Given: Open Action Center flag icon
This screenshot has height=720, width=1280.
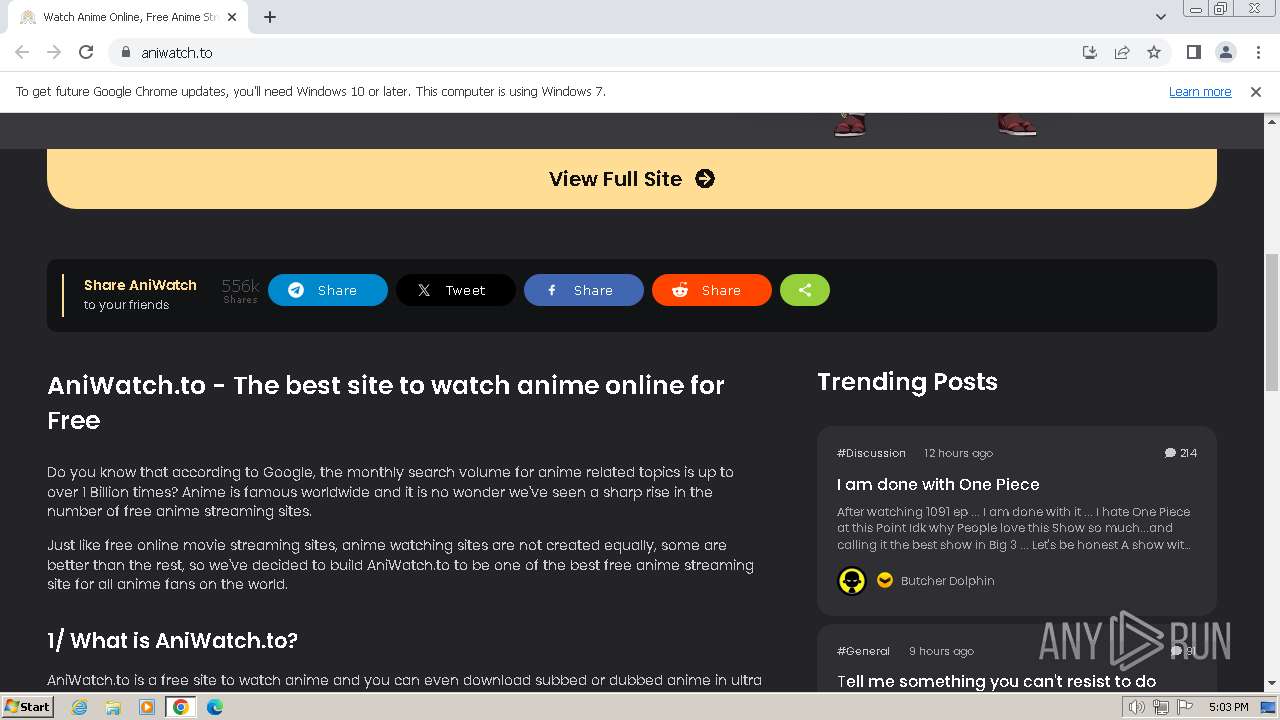Looking at the screenshot, I should [x=1184, y=707].
